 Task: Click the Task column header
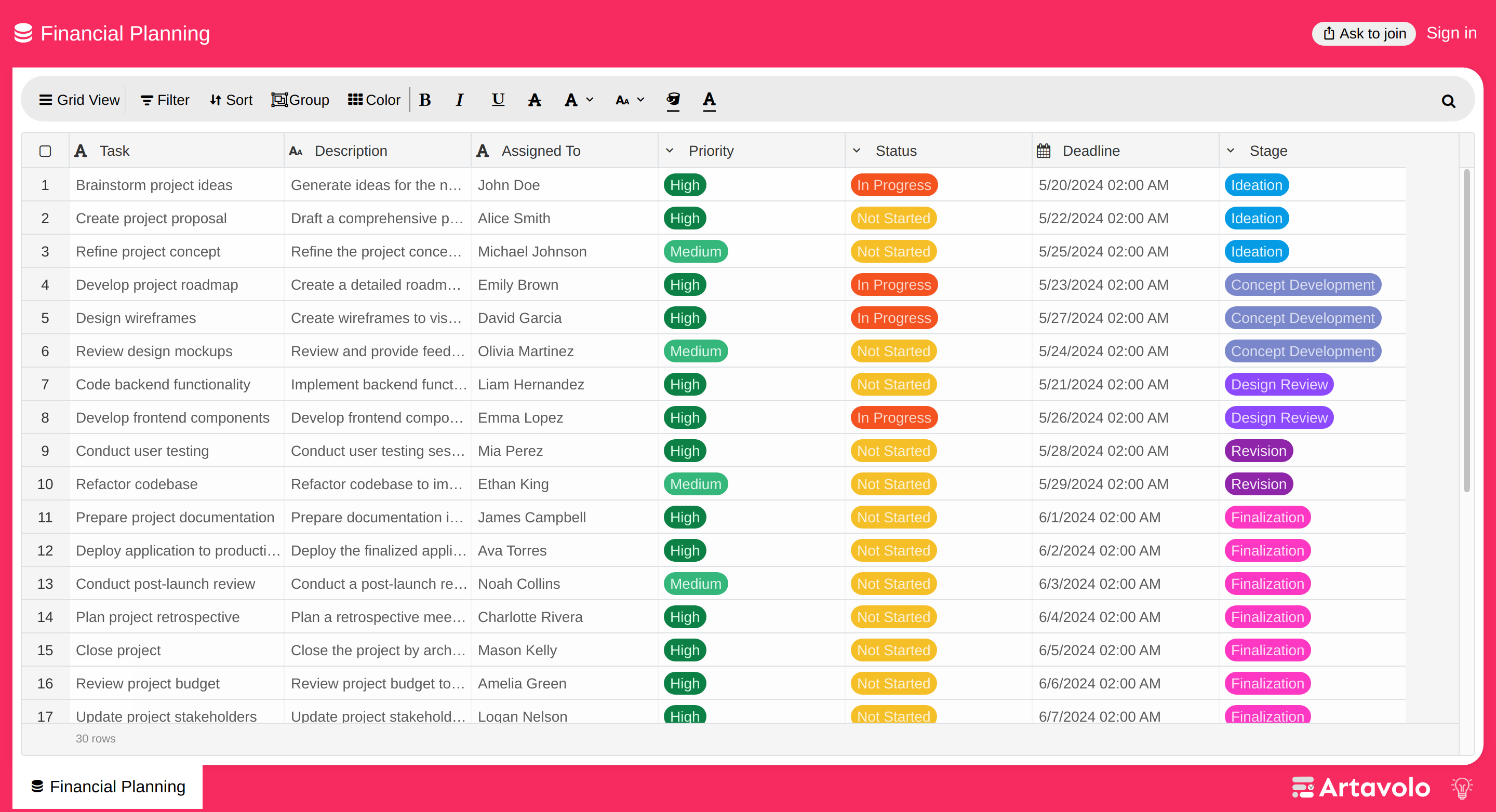(177, 151)
